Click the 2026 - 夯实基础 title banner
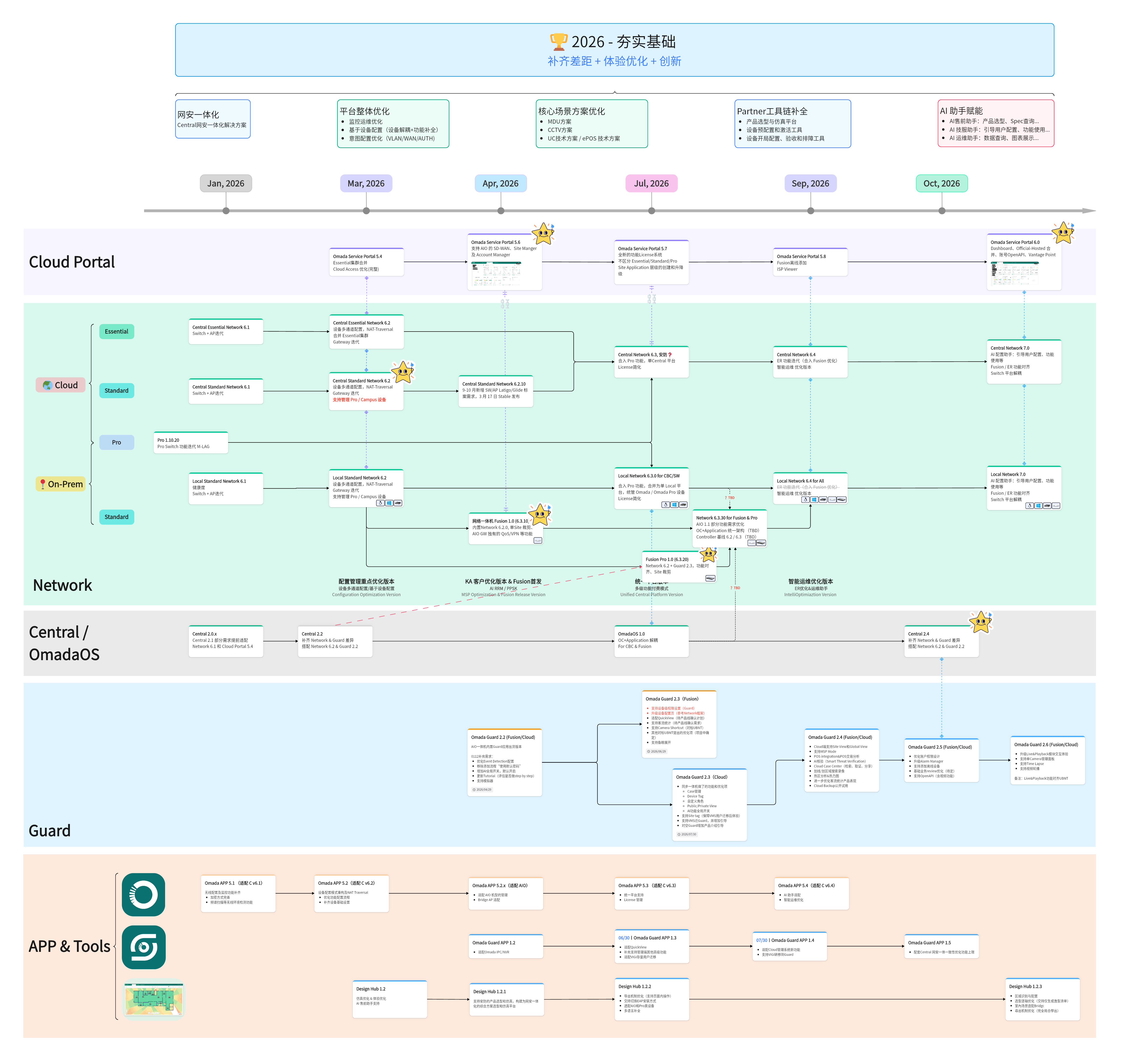 614,50
